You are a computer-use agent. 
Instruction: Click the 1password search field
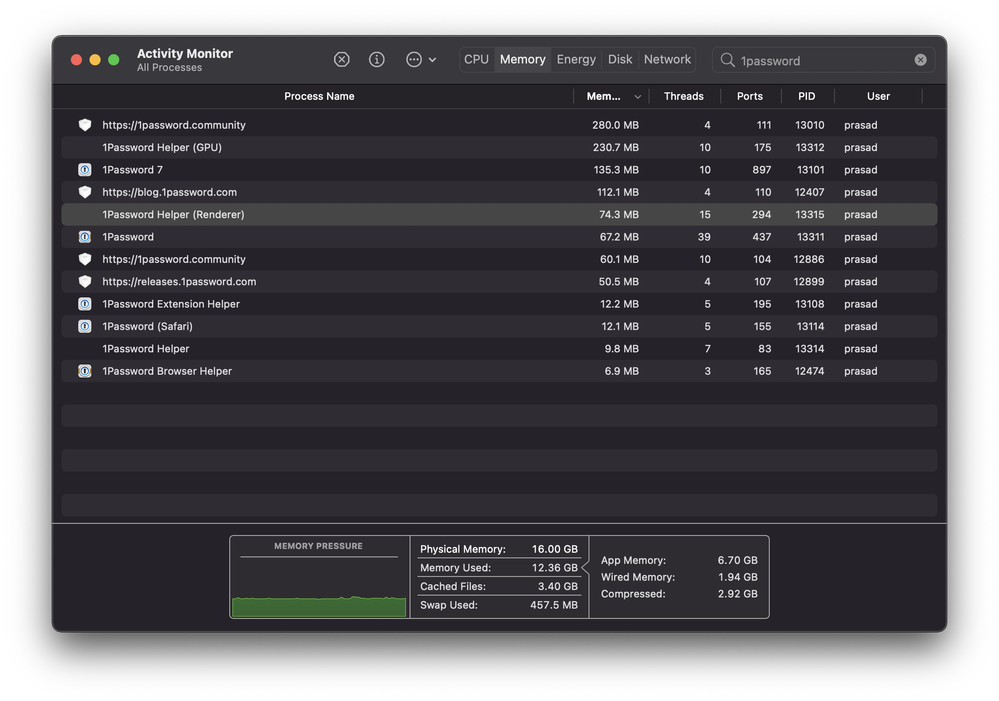click(820, 61)
